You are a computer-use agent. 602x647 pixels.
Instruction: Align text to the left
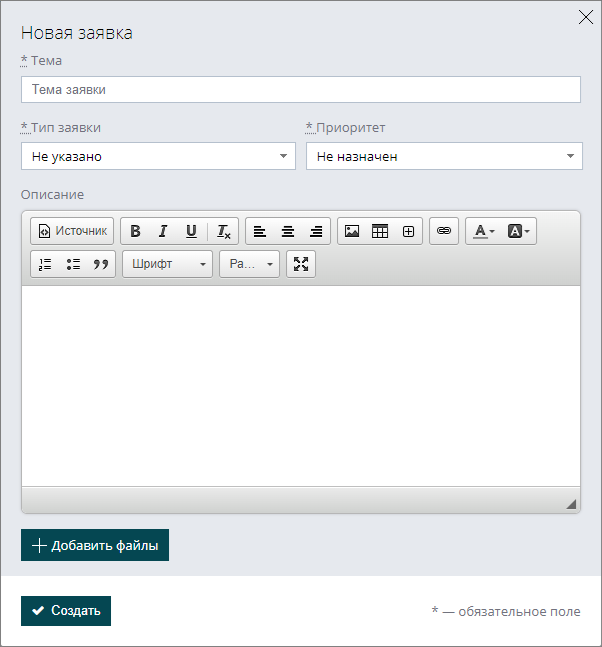tap(260, 231)
